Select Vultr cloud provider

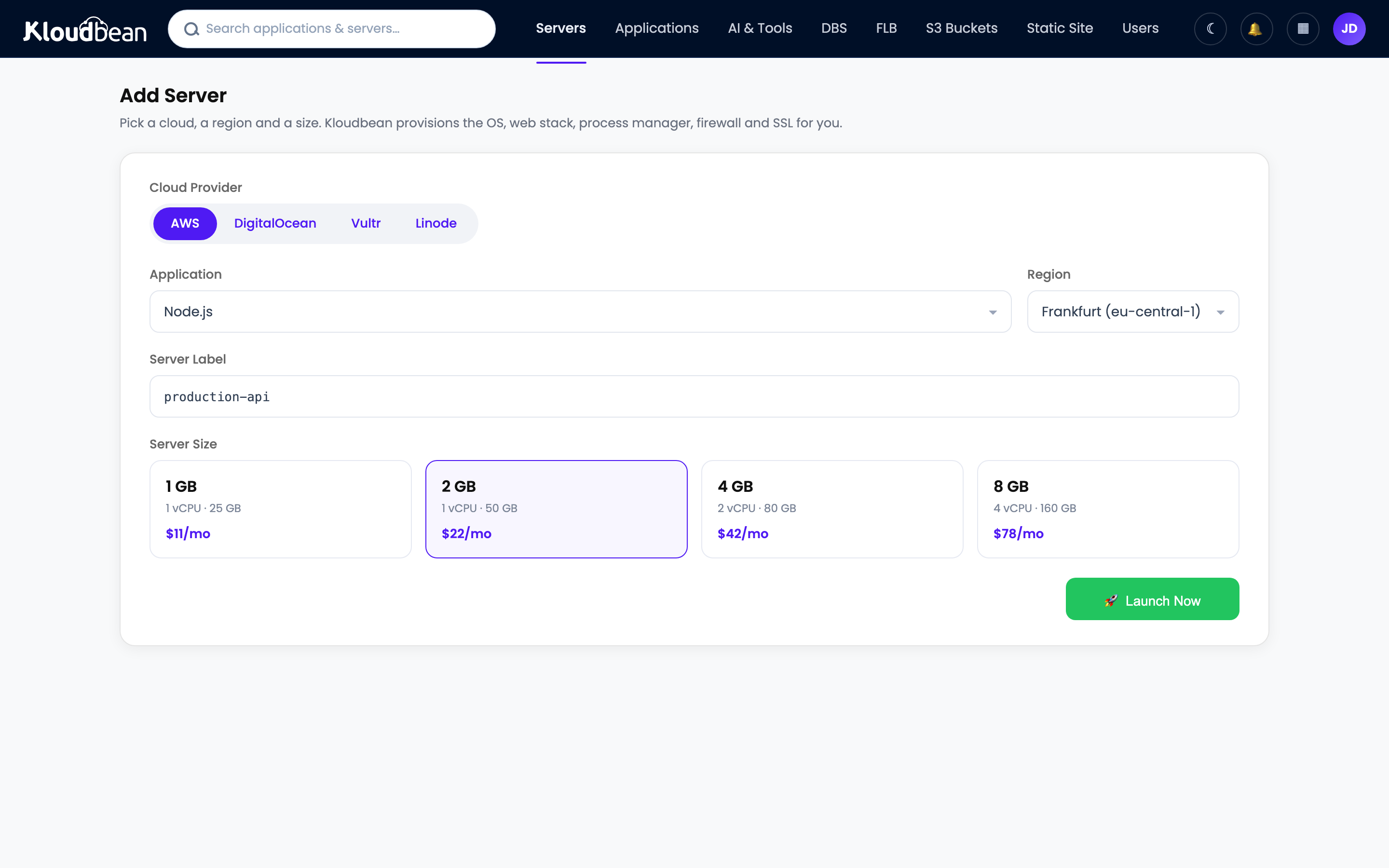pyautogui.click(x=366, y=223)
